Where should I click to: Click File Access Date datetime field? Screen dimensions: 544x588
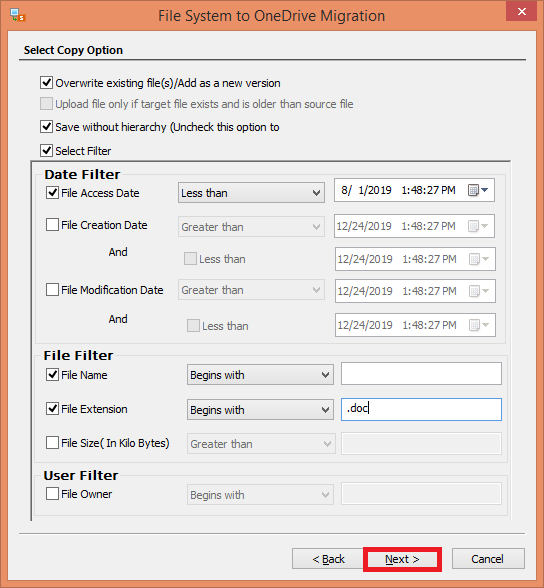[414, 190]
